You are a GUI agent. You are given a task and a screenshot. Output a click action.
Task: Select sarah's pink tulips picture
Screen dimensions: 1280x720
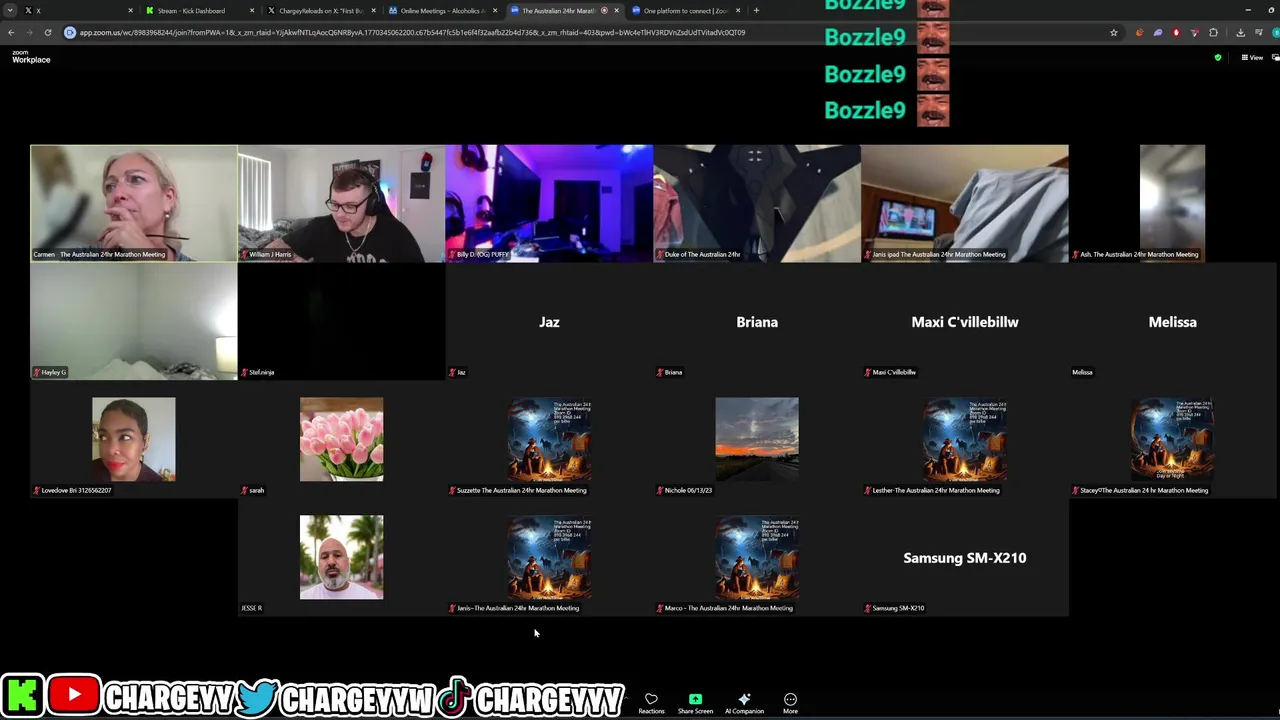click(341, 439)
